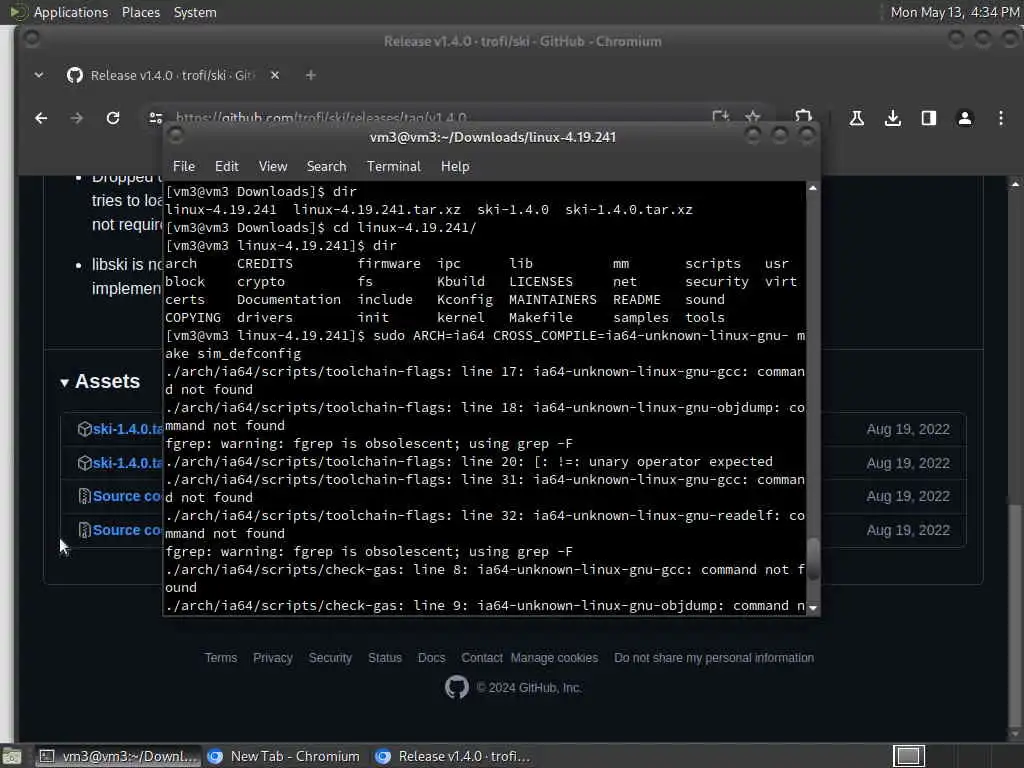The image size is (1024, 768).
Task: Click the terminal scrollbar thumb
Action: [x=812, y=559]
